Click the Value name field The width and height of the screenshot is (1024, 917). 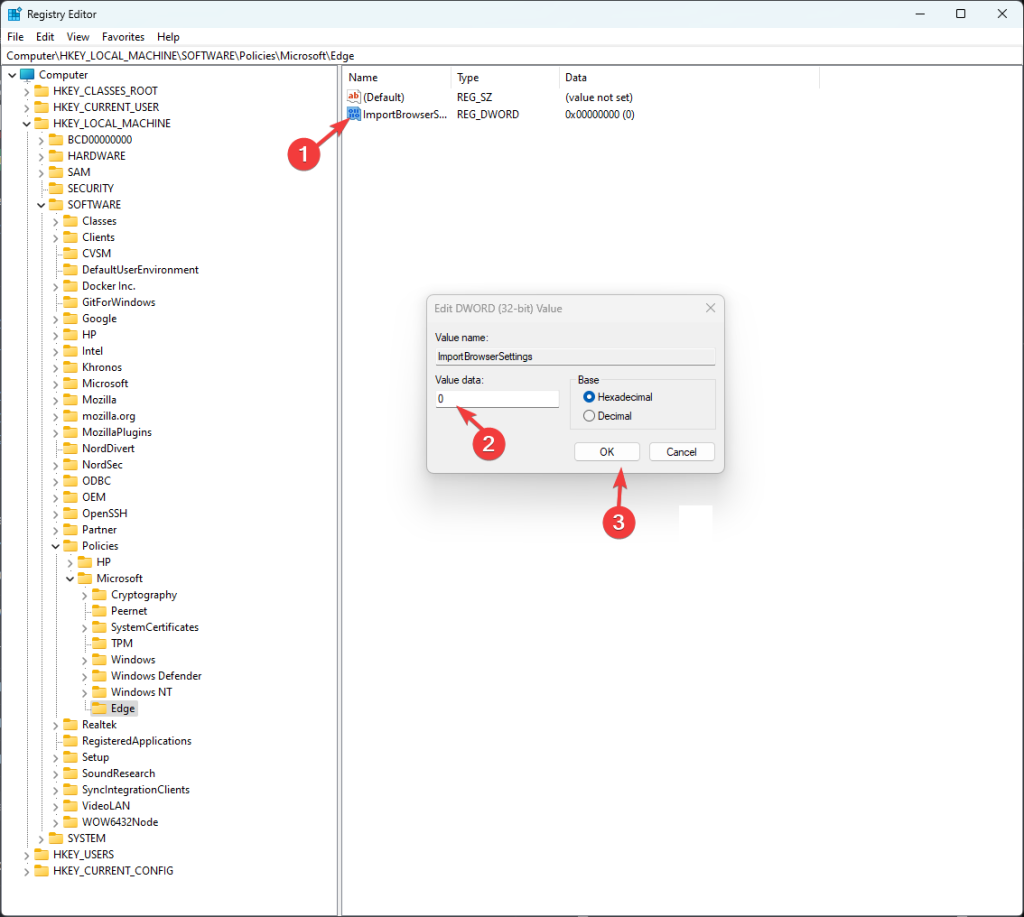[575, 357]
